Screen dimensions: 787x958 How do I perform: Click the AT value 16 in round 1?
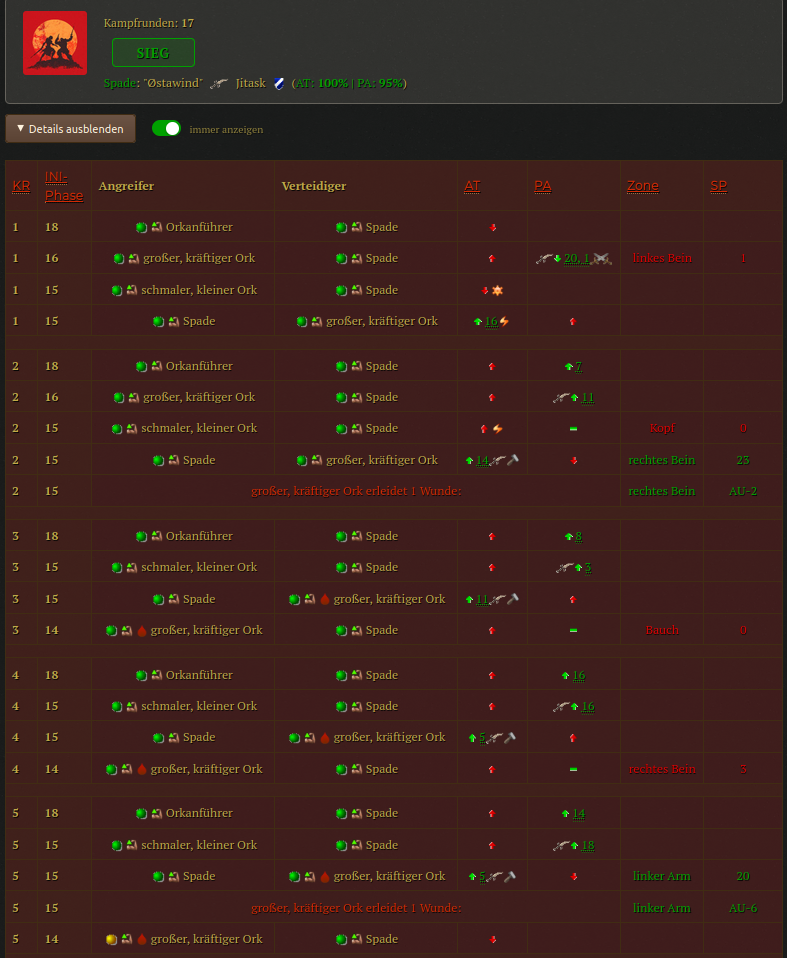tap(491, 321)
